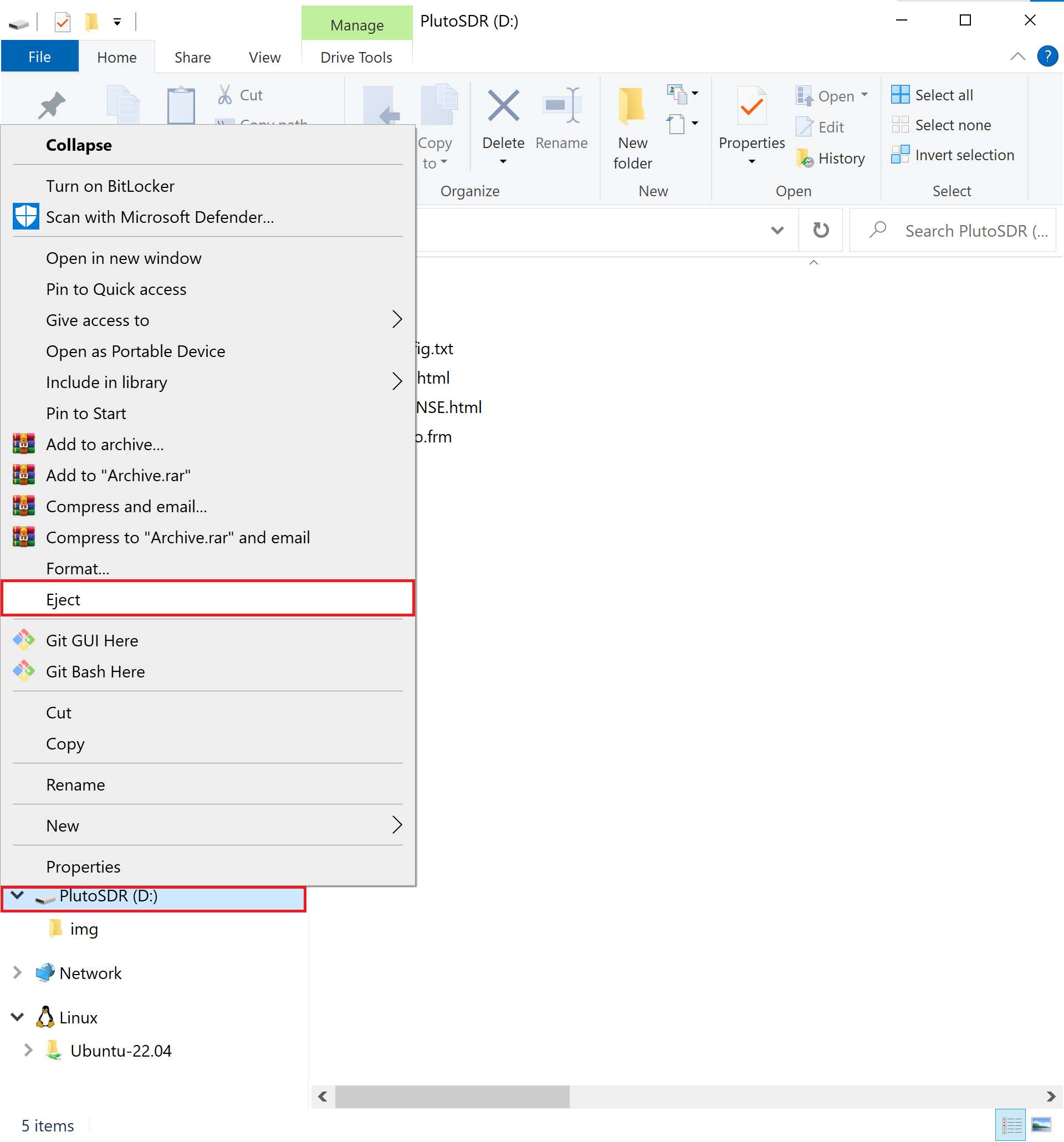Switch to the Share ribbon tab
The width and height of the screenshot is (1064, 1142).
tap(192, 57)
